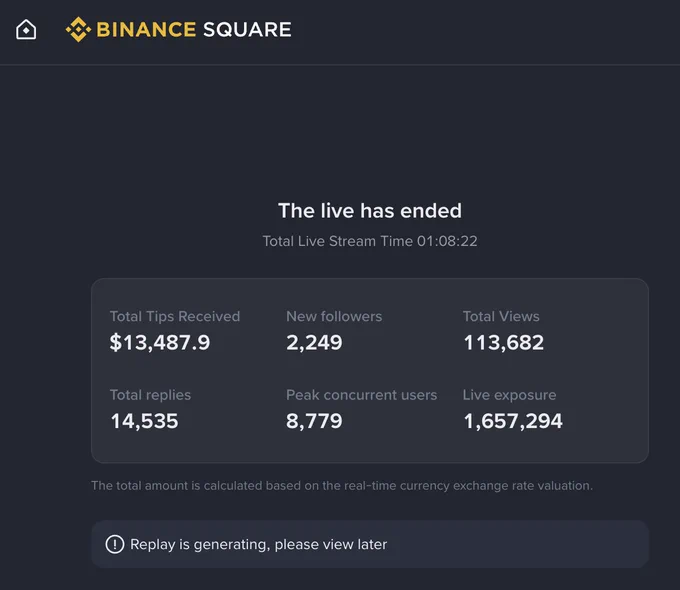Select the Total replies label
Screen dimensions: 680x590
click(150, 395)
